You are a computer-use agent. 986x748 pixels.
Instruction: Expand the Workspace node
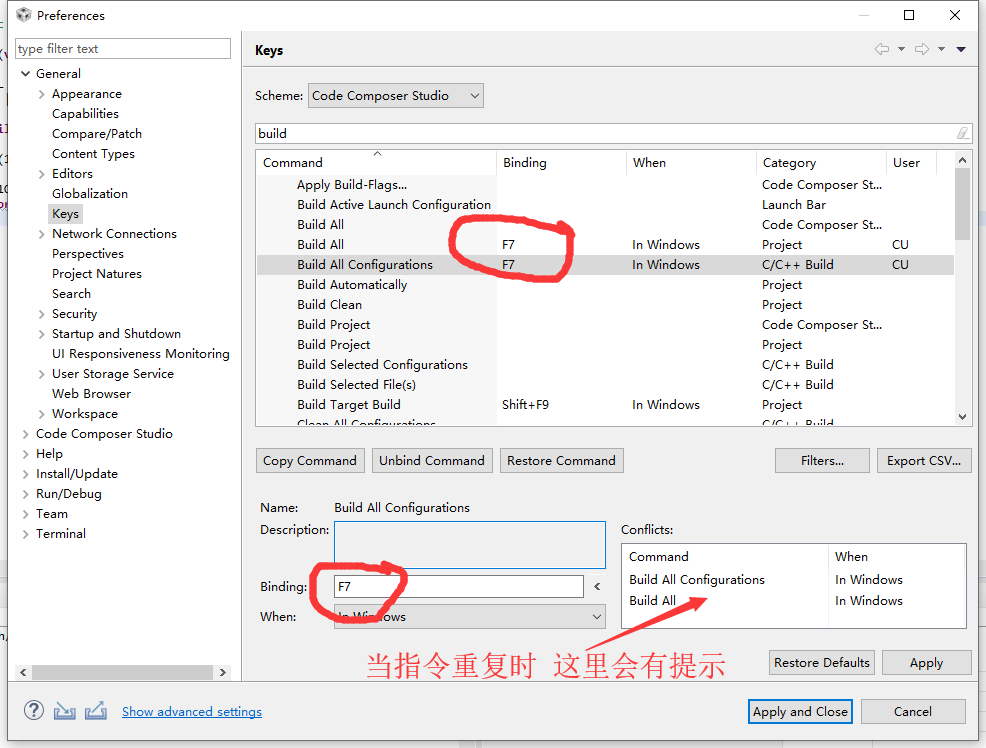pyautogui.click(x=42, y=414)
